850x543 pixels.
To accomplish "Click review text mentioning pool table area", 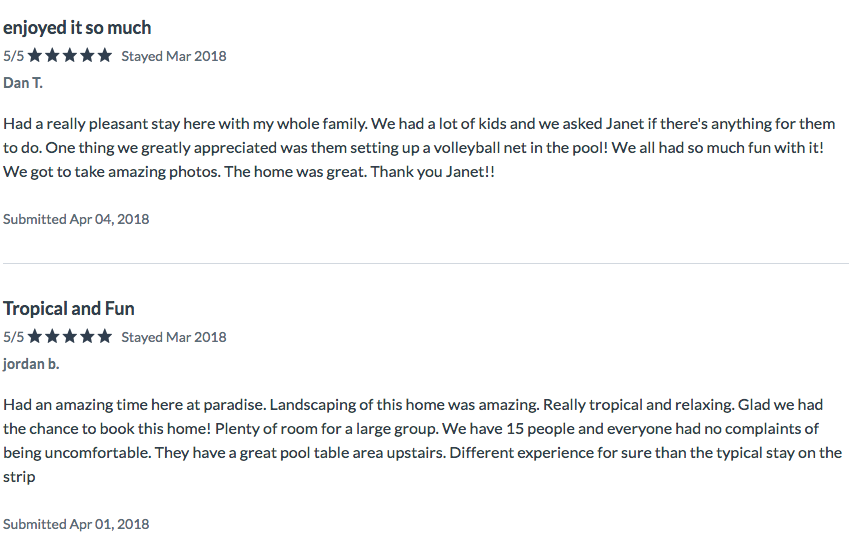I will click(423, 441).
